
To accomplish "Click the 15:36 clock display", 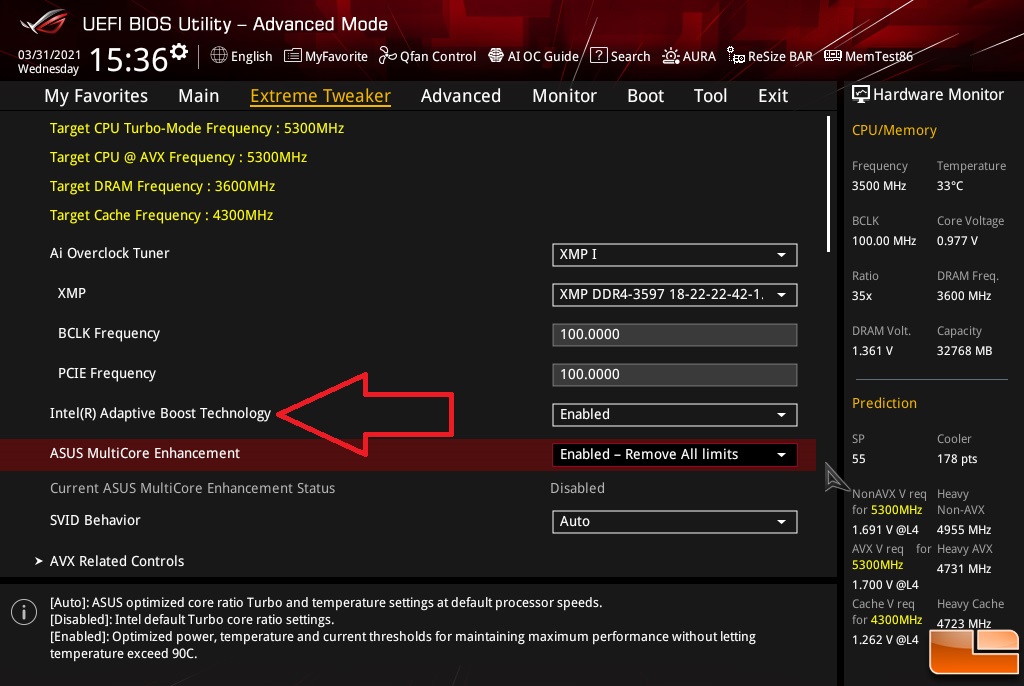I will click(129, 59).
